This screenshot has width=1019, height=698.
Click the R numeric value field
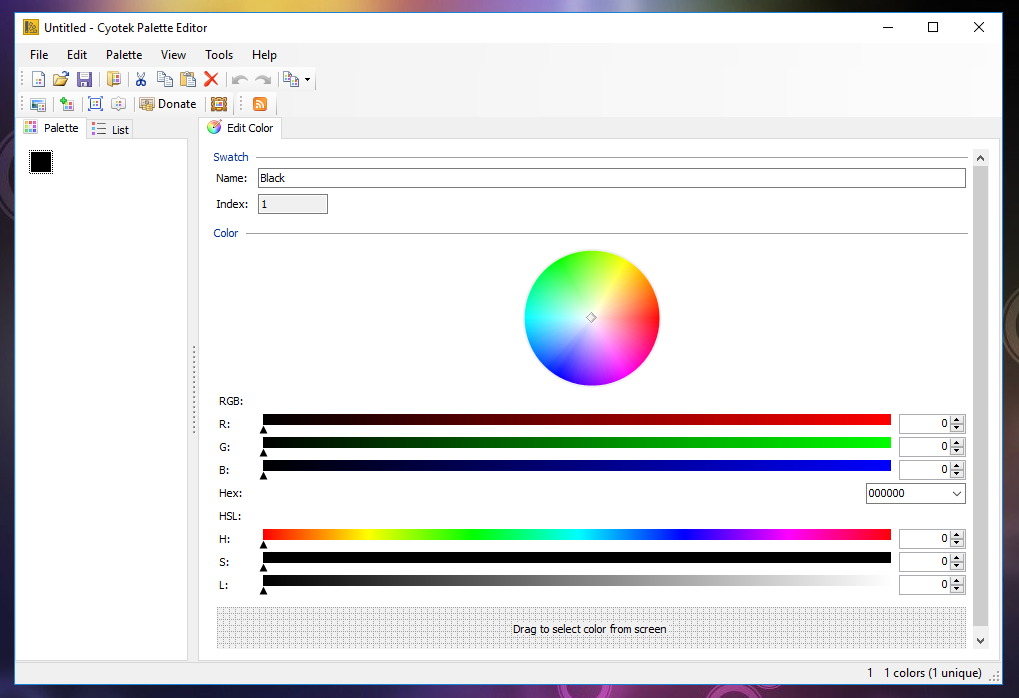[x=925, y=424]
